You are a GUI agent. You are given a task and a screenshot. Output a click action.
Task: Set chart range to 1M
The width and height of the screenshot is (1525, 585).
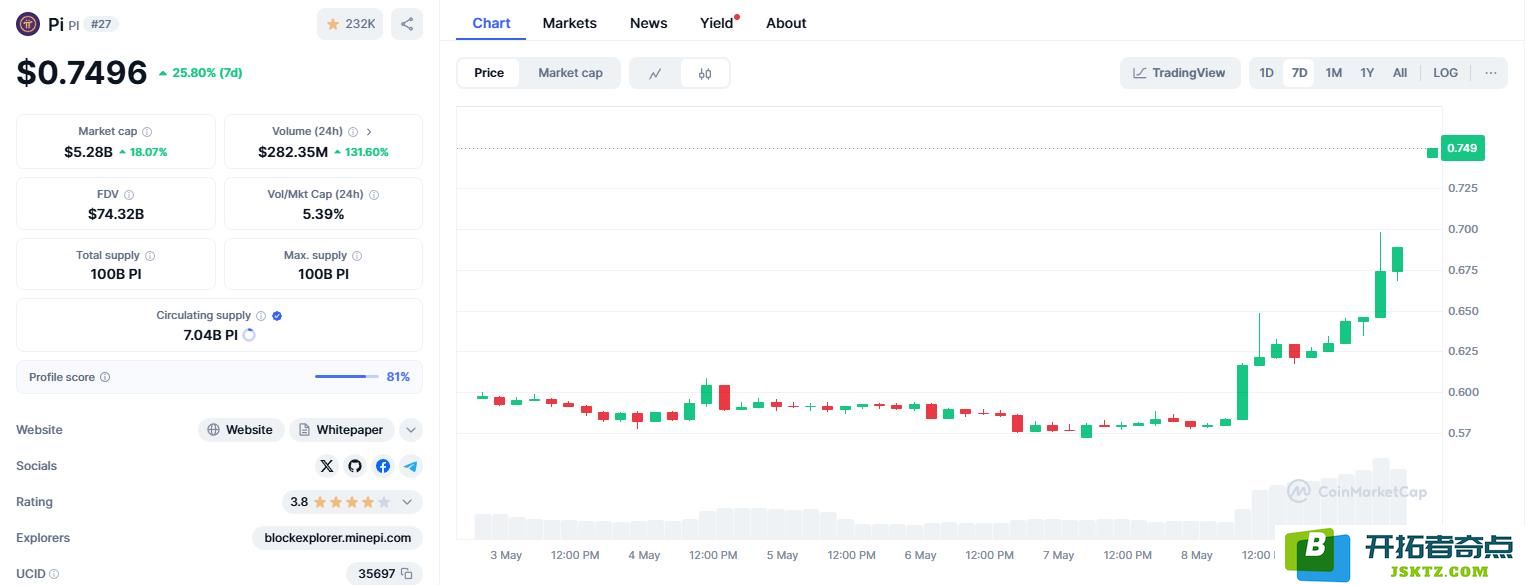click(x=1333, y=73)
